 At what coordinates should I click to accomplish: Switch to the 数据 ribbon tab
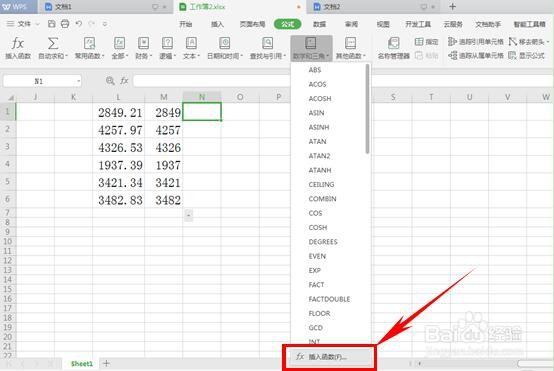tap(319, 24)
